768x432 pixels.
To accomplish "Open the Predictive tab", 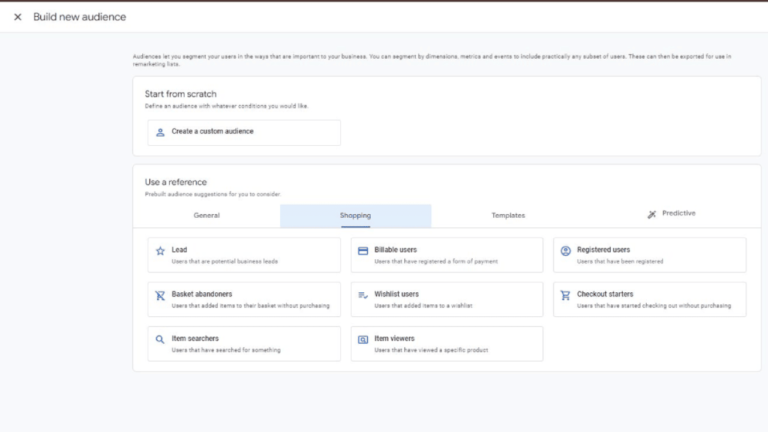I will (672, 215).
